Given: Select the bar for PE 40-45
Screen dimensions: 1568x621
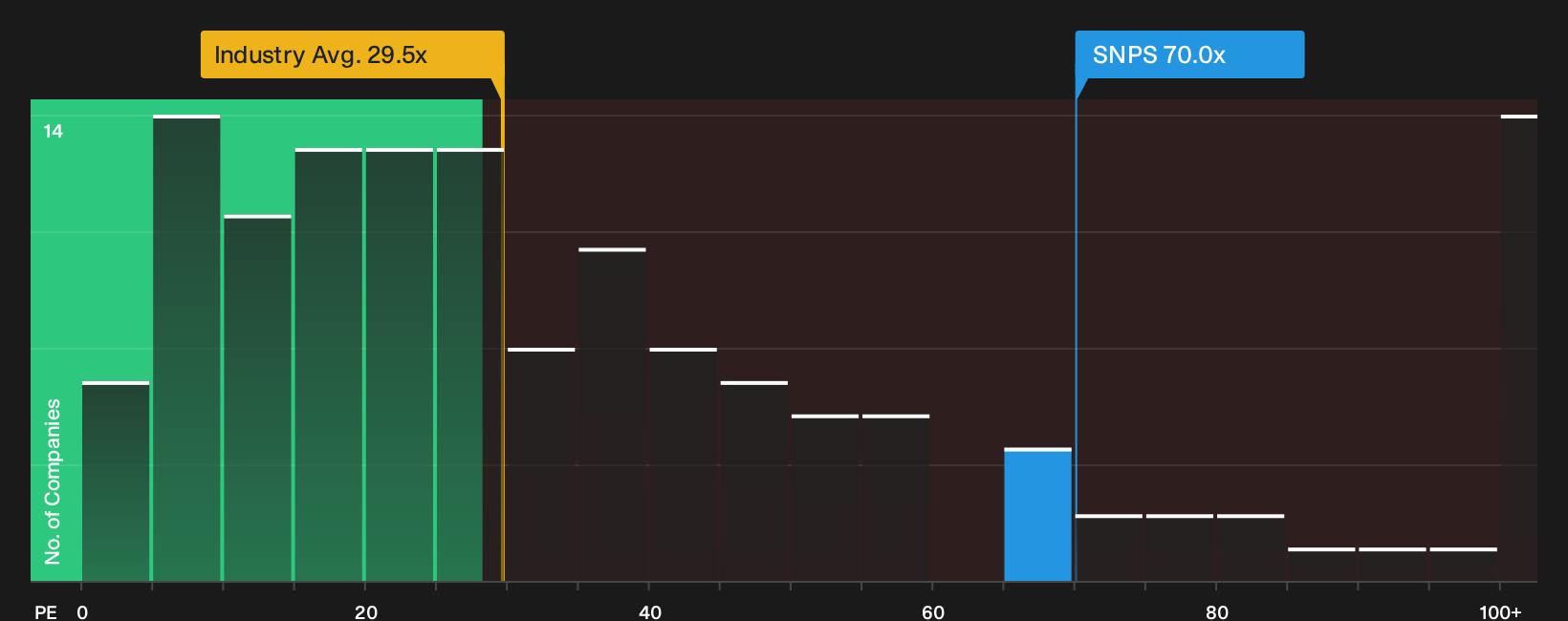Looking at the screenshot, I should click(x=684, y=465).
